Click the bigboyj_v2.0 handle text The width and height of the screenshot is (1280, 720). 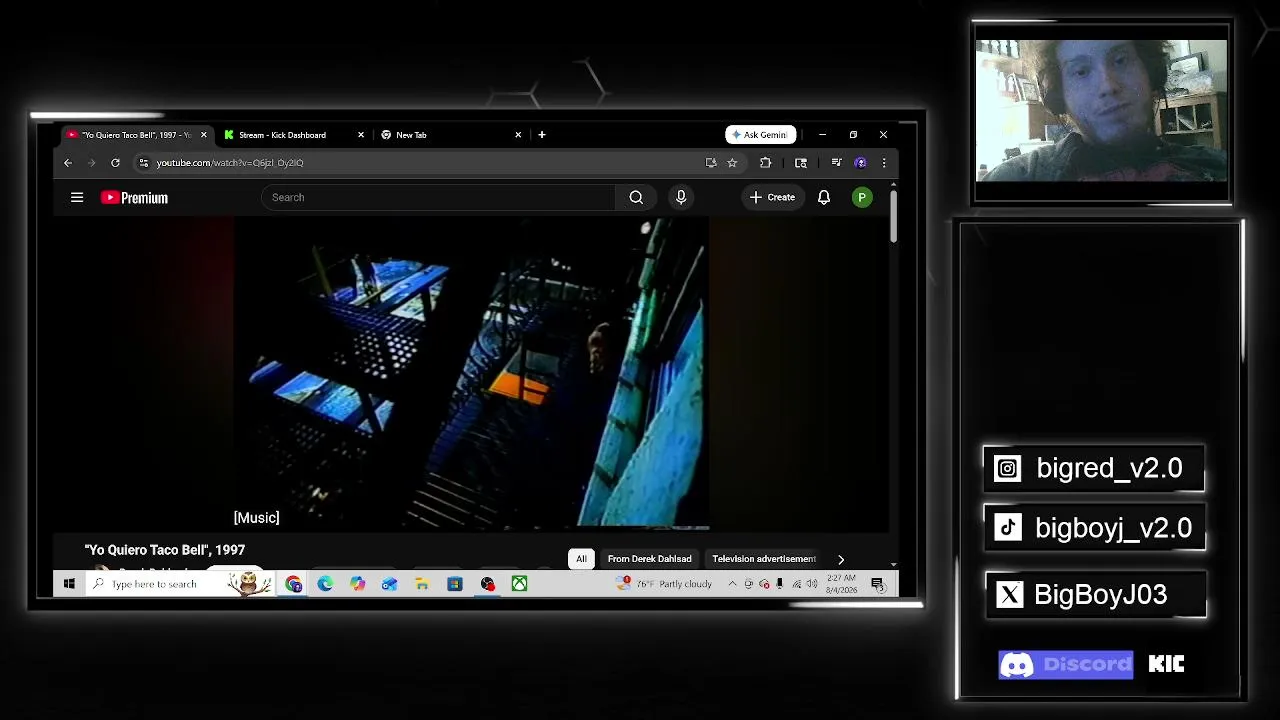click(1113, 528)
